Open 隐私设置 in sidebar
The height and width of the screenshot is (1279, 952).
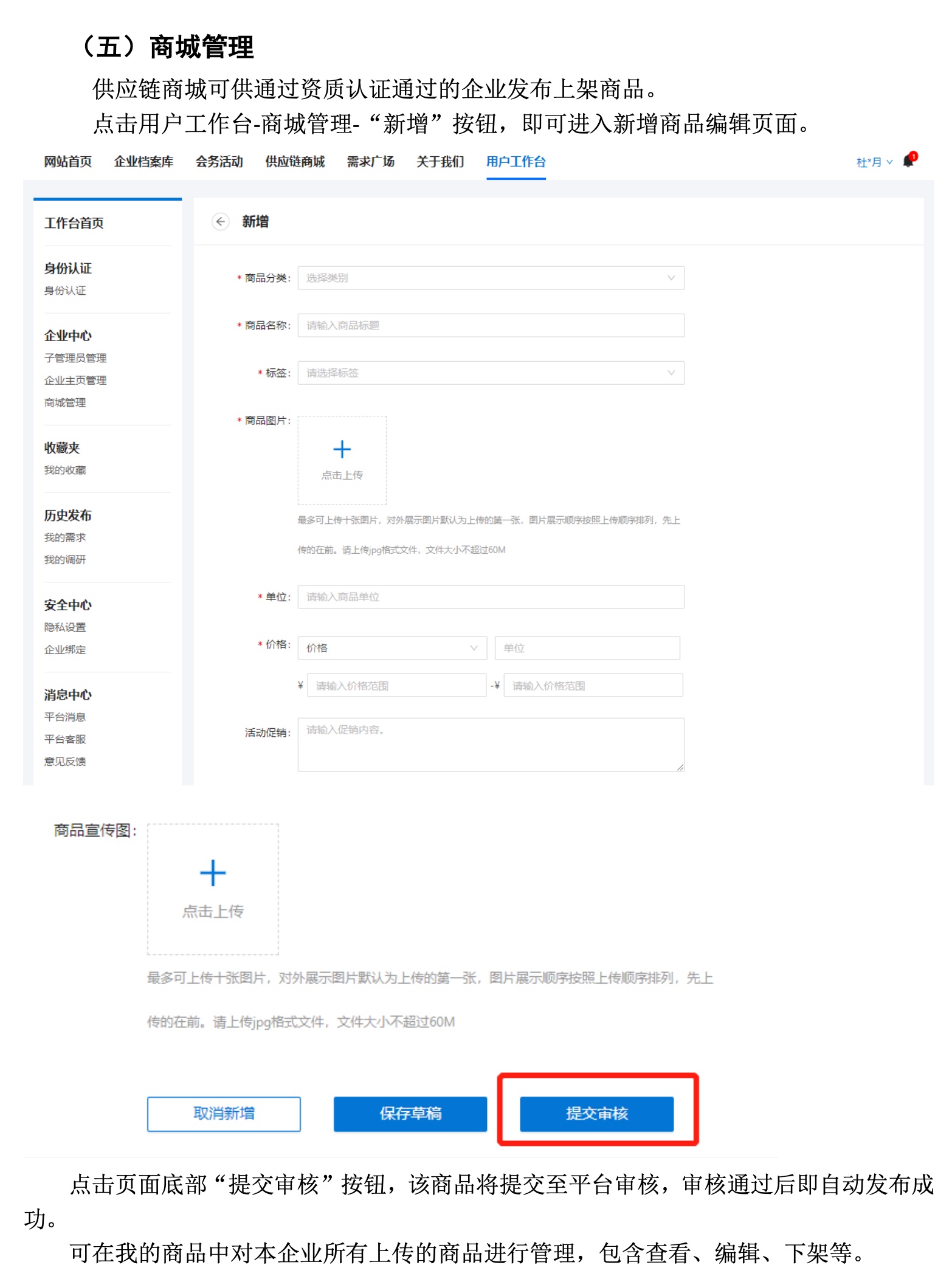pos(65,627)
